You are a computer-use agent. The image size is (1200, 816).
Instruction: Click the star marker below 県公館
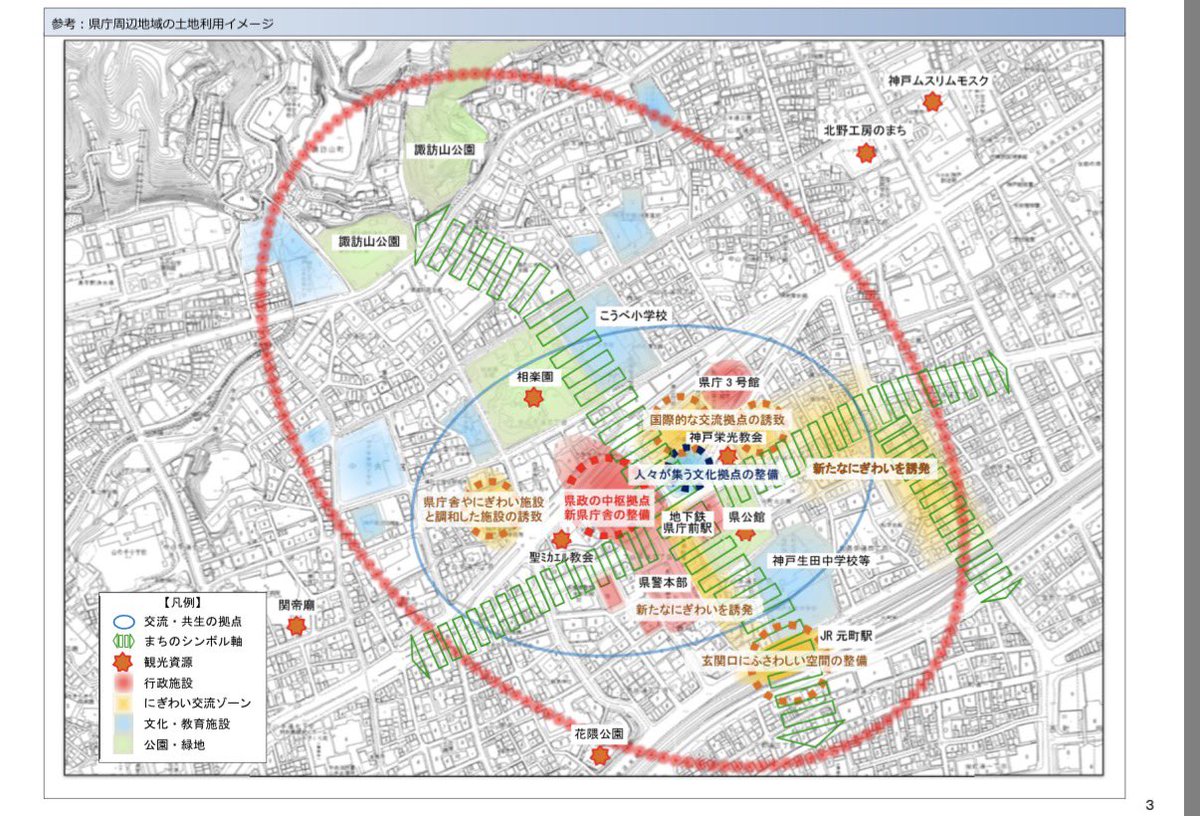[745, 533]
